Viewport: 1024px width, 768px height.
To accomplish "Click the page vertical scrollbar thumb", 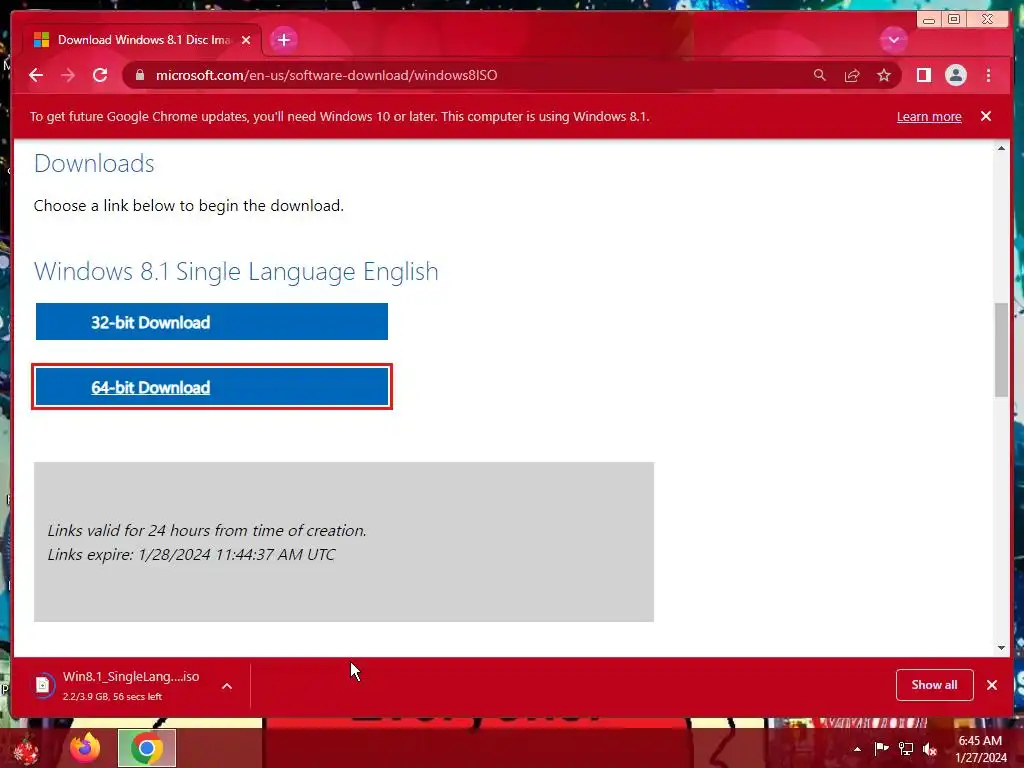I will [x=1001, y=349].
